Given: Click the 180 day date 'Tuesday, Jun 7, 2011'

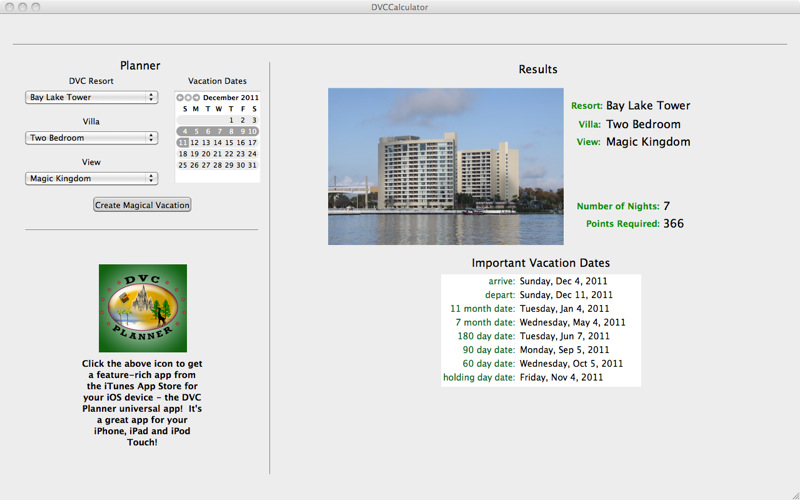Looking at the screenshot, I should (564, 336).
